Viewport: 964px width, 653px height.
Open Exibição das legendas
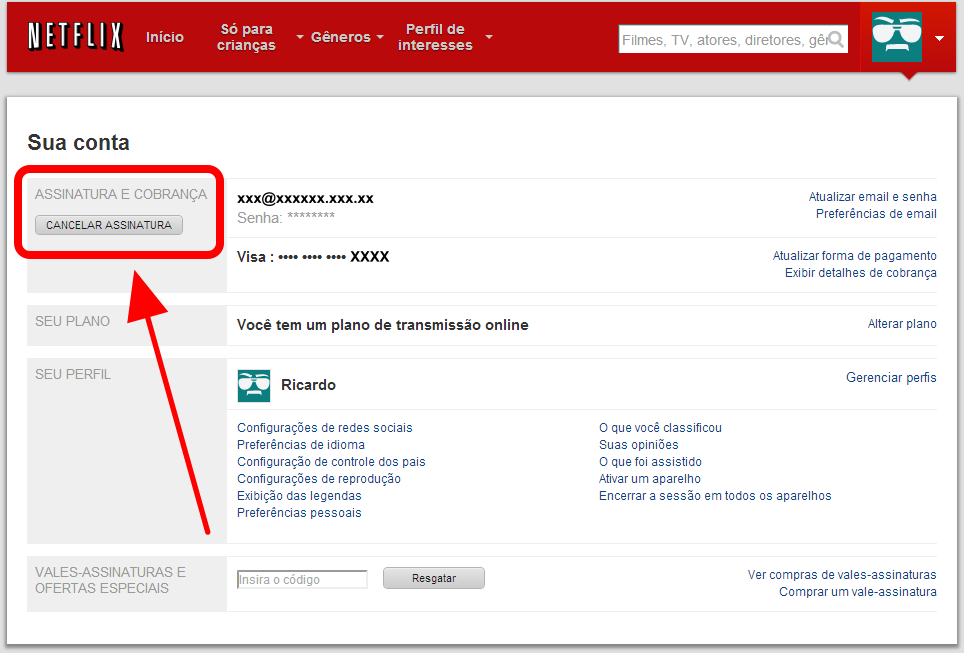click(x=299, y=496)
